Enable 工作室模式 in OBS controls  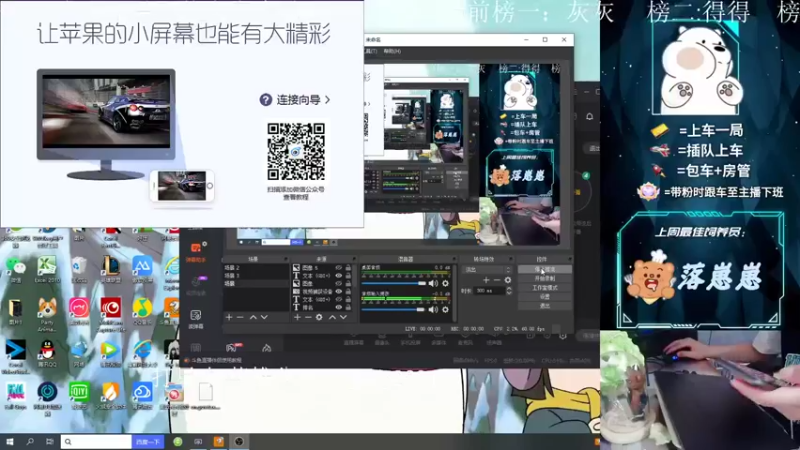click(545, 288)
